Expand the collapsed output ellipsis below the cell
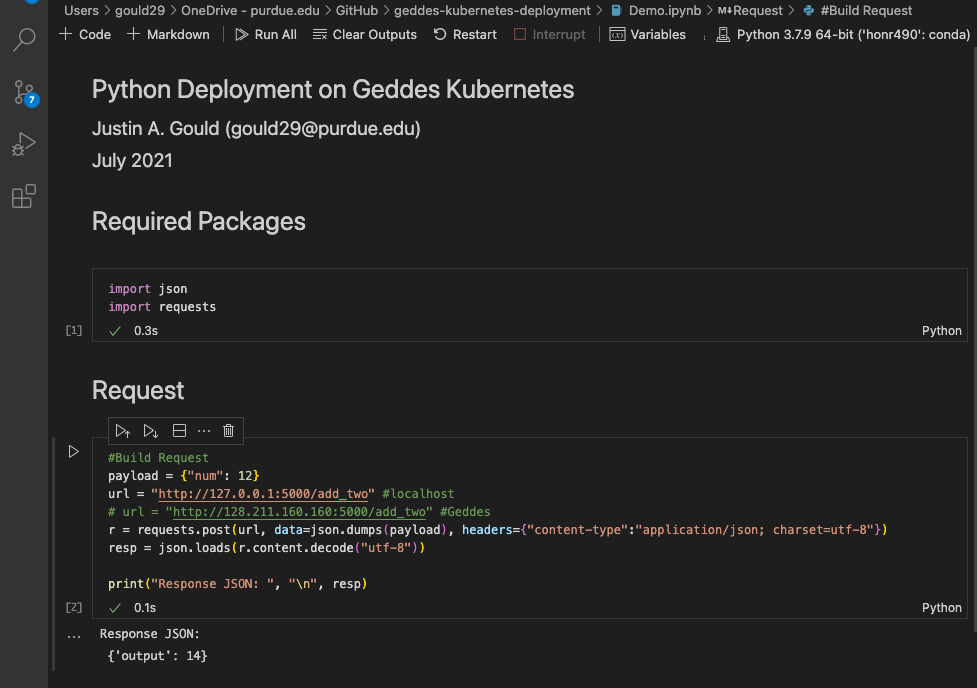Viewport: 977px width, 688px height. tap(73, 632)
